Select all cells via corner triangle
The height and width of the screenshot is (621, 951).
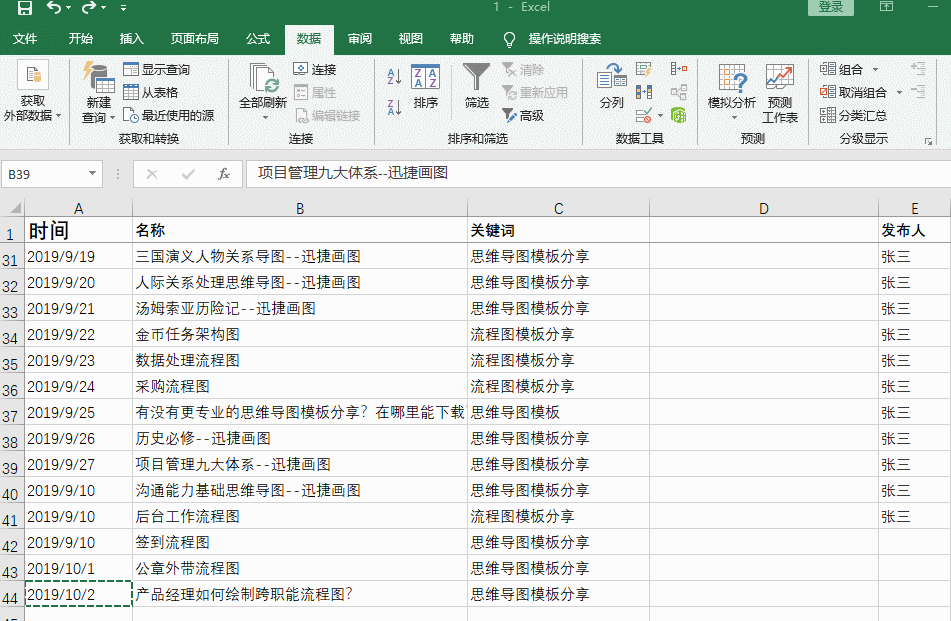(x=13, y=208)
